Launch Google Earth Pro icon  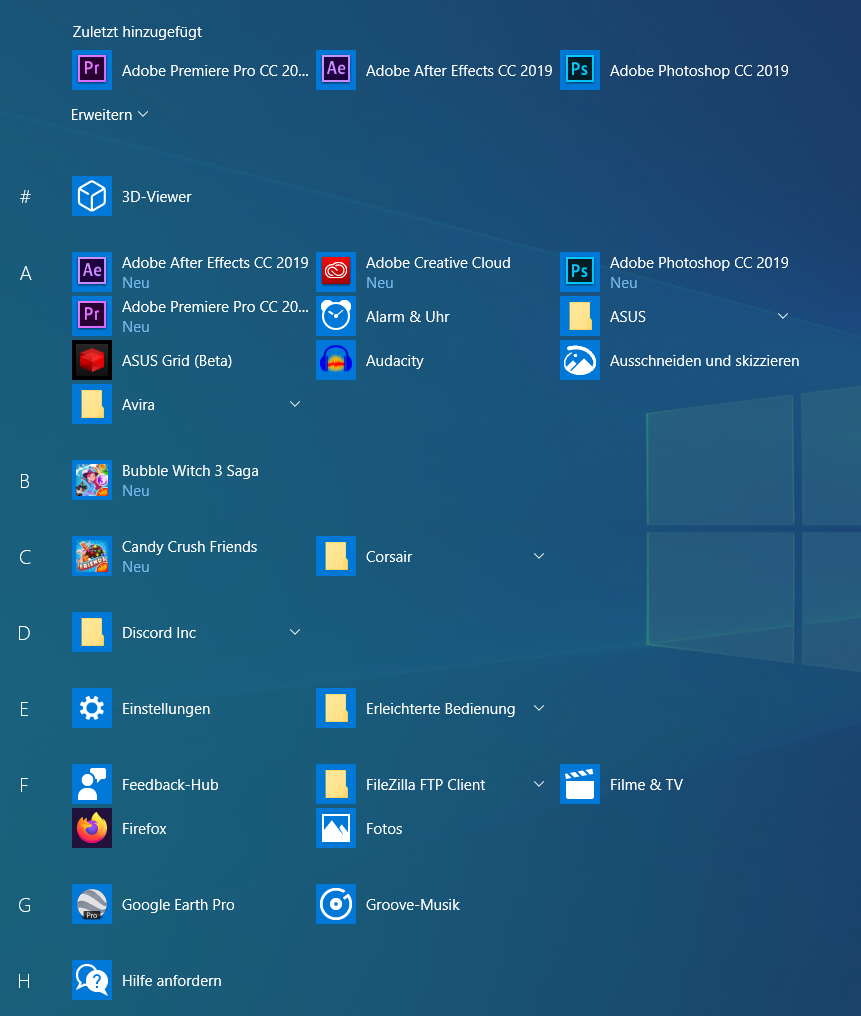pyautogui.click(x=91, y=904)
